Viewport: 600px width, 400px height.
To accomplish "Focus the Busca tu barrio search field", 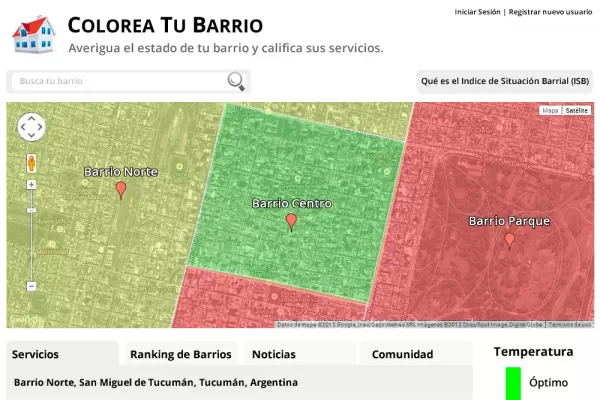I will [x=119, y=81].
